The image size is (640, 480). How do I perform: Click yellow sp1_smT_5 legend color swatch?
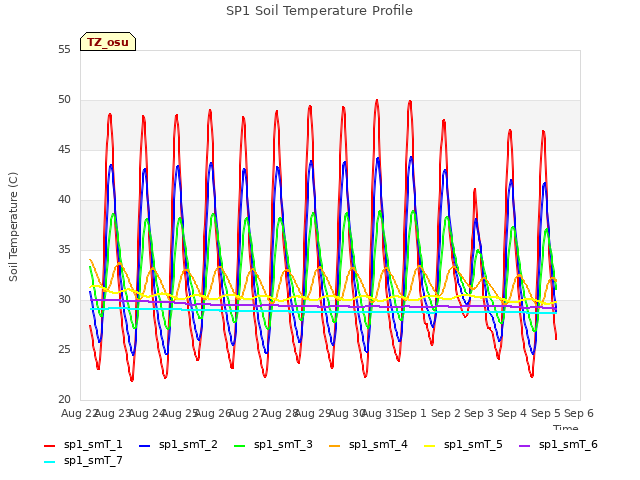430,446
